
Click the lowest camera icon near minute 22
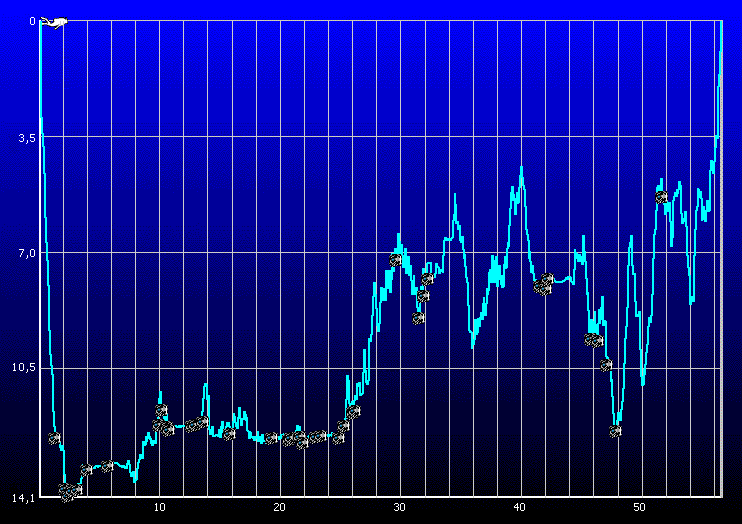coord(302,443)
